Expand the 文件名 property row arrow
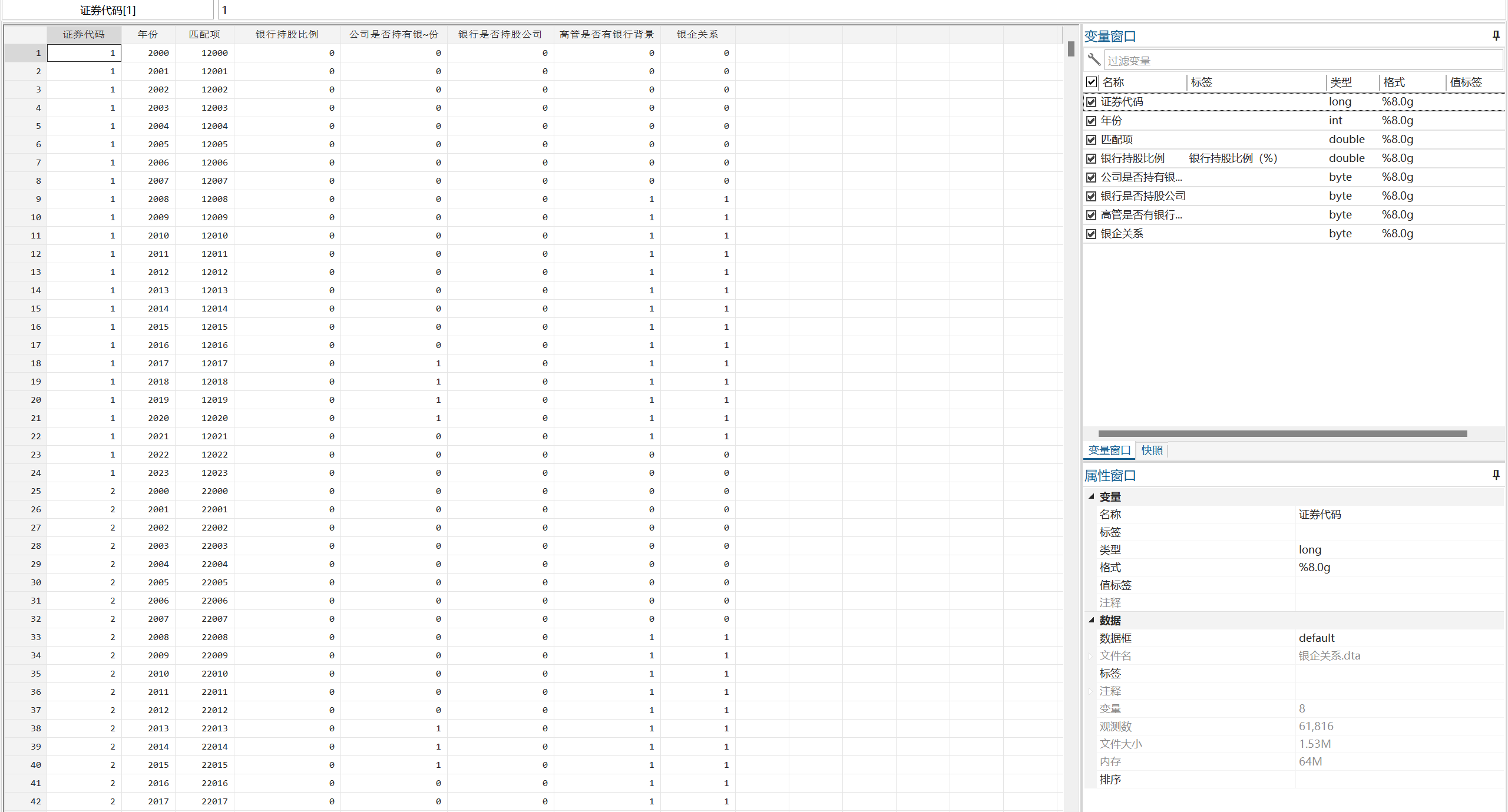 point(1090,656)
